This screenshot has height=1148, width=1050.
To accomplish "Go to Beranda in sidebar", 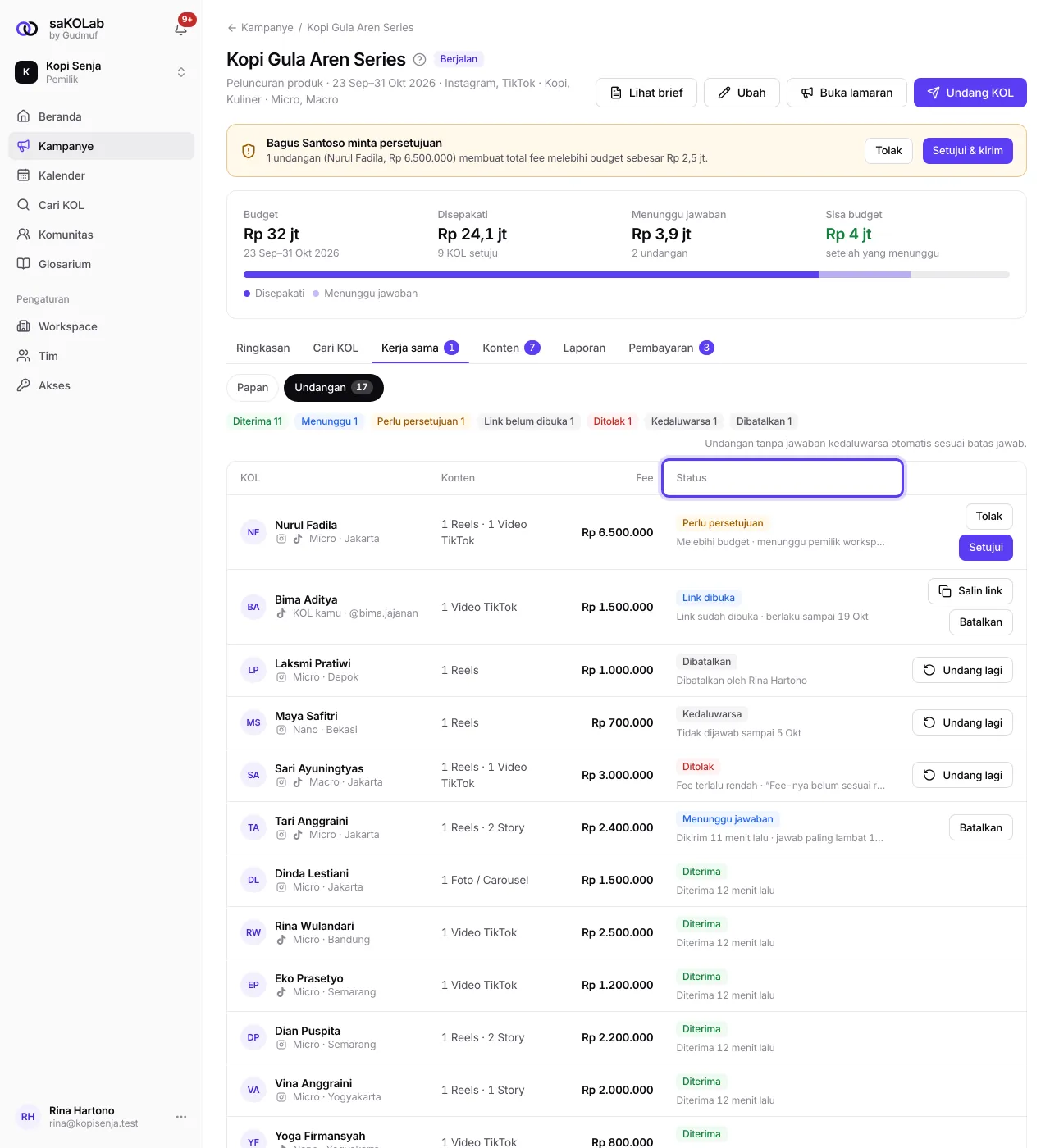I will pyautogui.click(x=101, y=116).
